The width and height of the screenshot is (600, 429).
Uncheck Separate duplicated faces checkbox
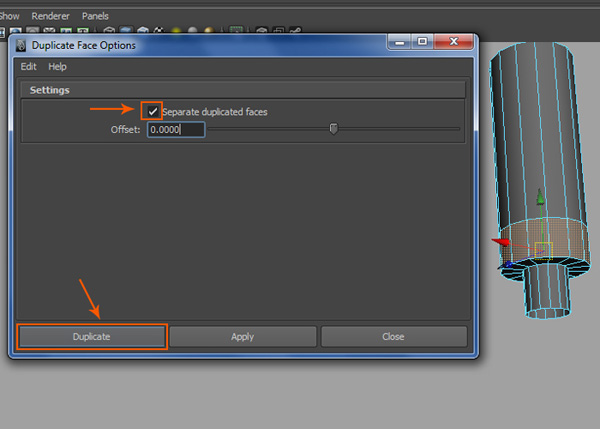pyautogui.click(x=152, y=111)
